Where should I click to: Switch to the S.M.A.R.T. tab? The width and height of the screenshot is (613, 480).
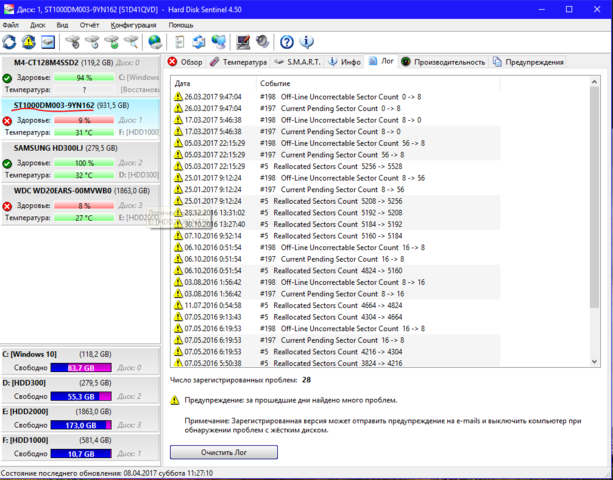297,62
